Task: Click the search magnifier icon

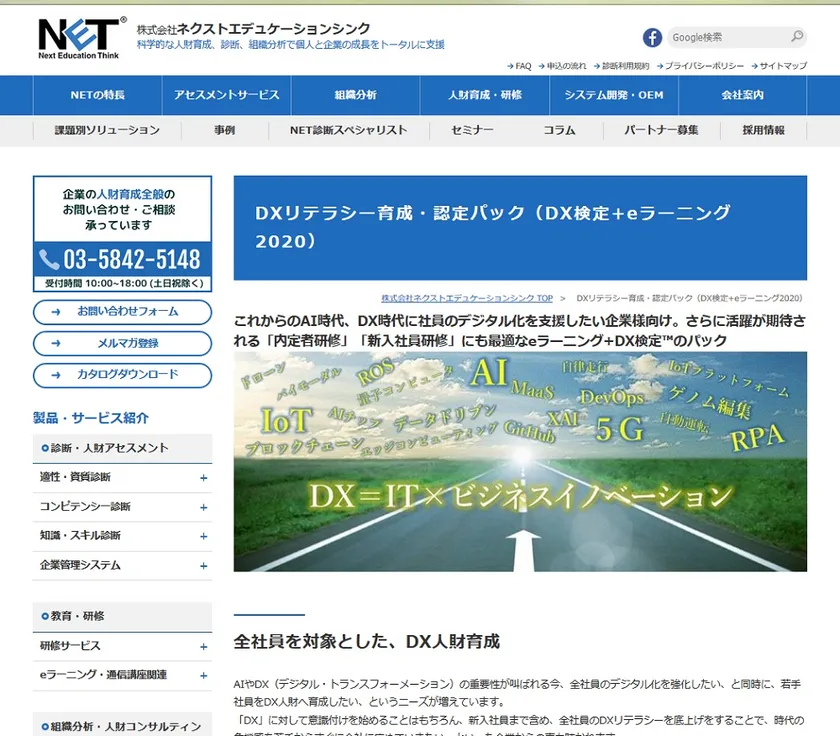Action: click(797, 36)
